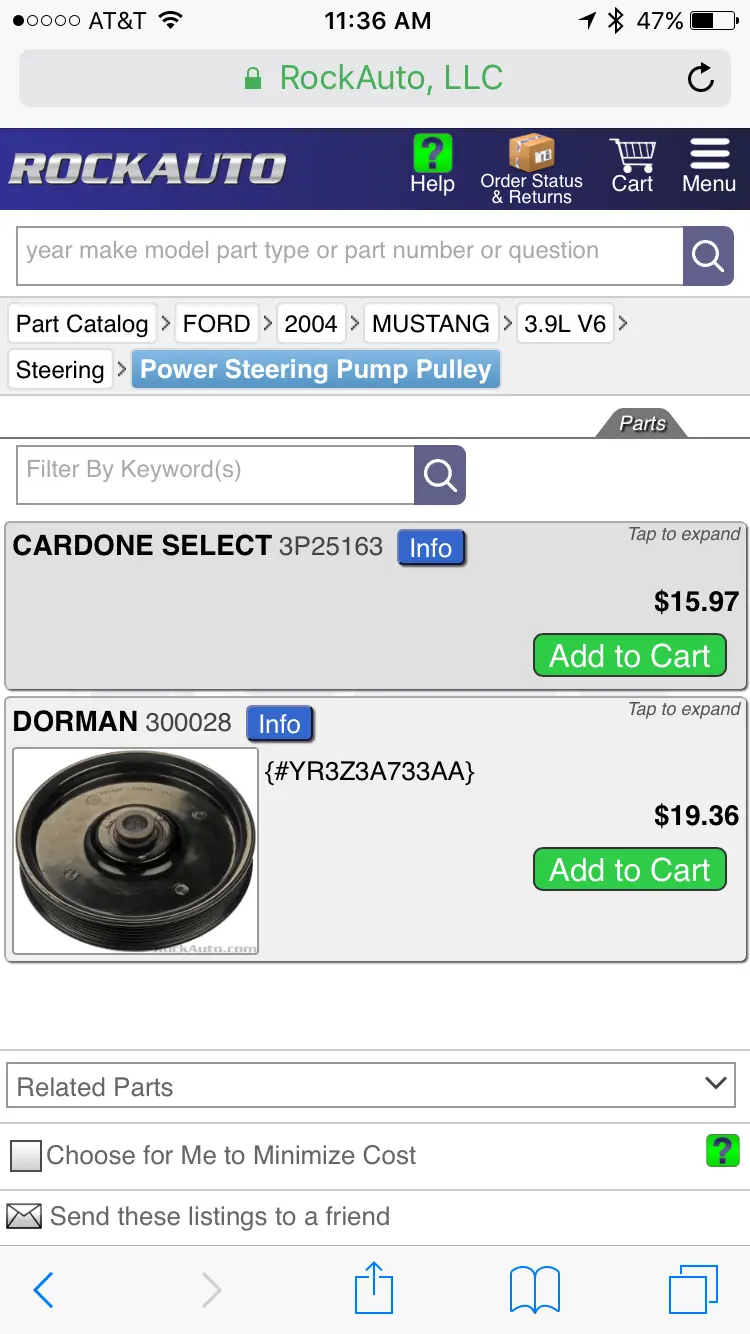Tap the keyword filter magnifier icon

pyautogui.click(x=440, y=475)
